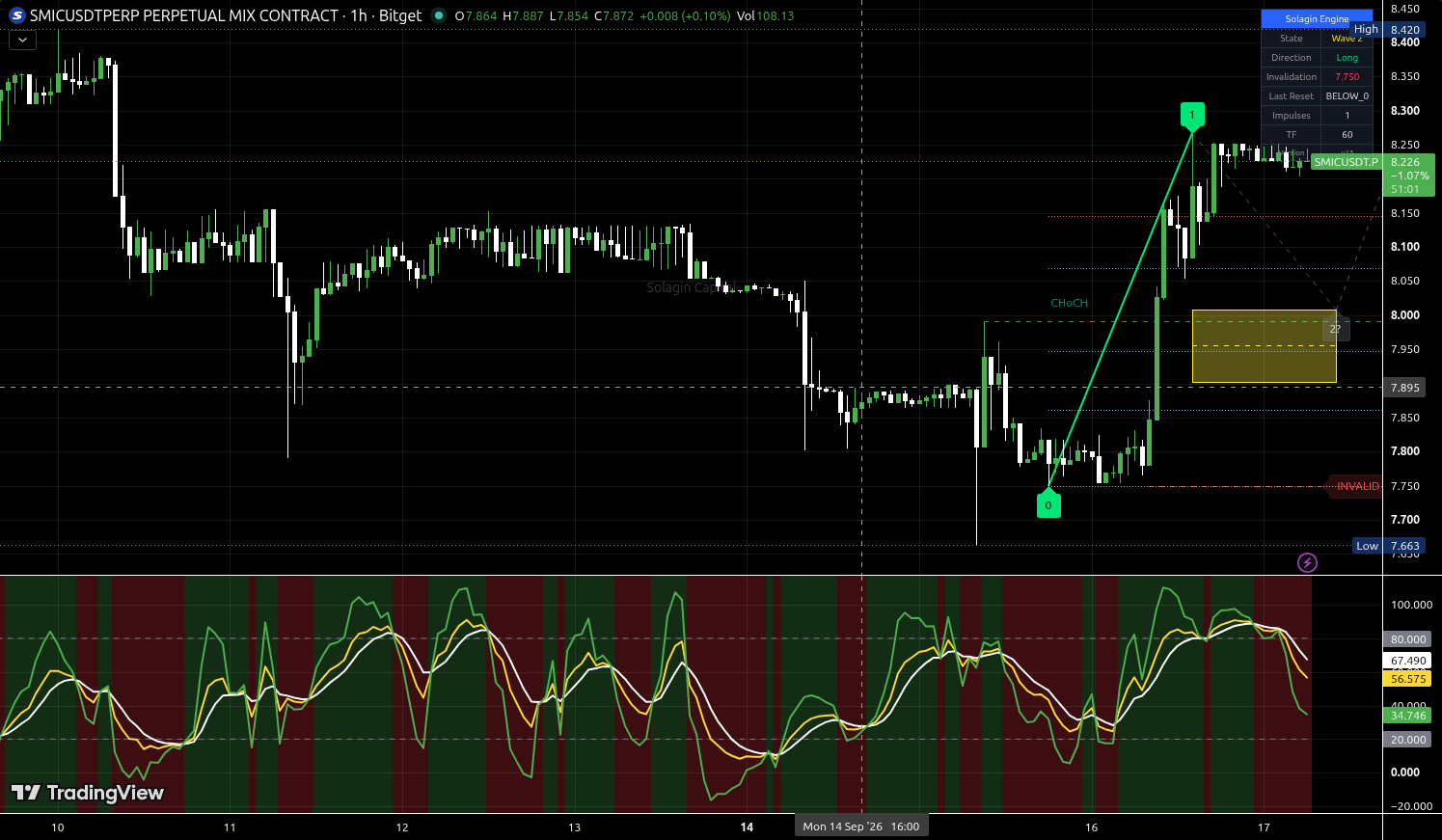1442x840 pixels.
Task: Open the TradingView logo link
Action: point(87,793)
